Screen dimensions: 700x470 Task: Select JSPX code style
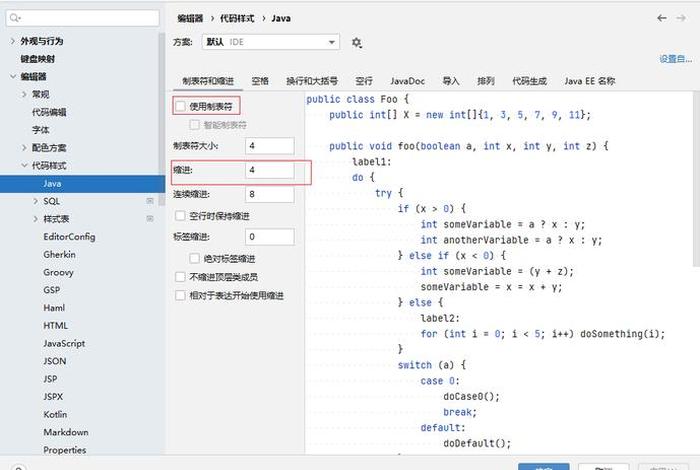tap(53, 396)
